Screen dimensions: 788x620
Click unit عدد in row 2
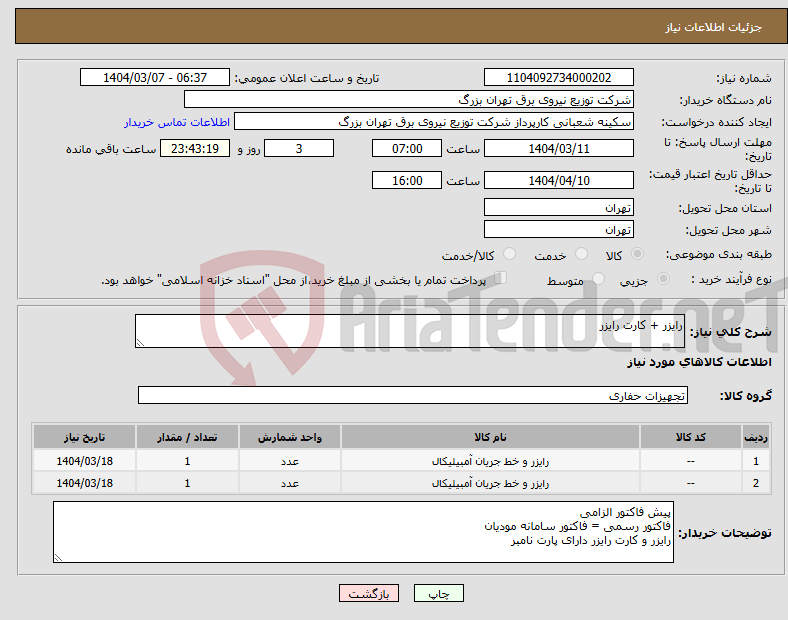(290, 483)
